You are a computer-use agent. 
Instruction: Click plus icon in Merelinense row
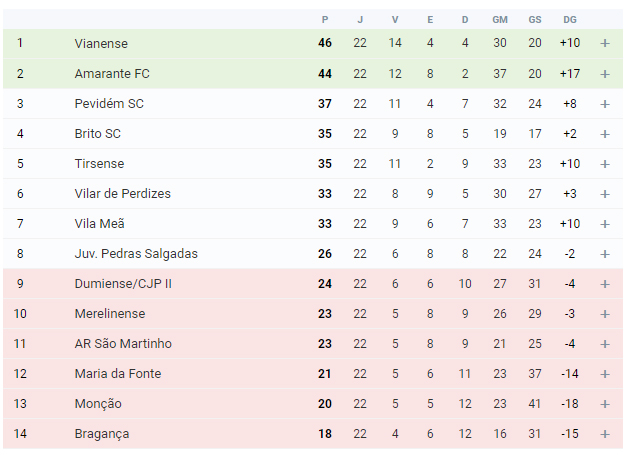click(605, 314)
